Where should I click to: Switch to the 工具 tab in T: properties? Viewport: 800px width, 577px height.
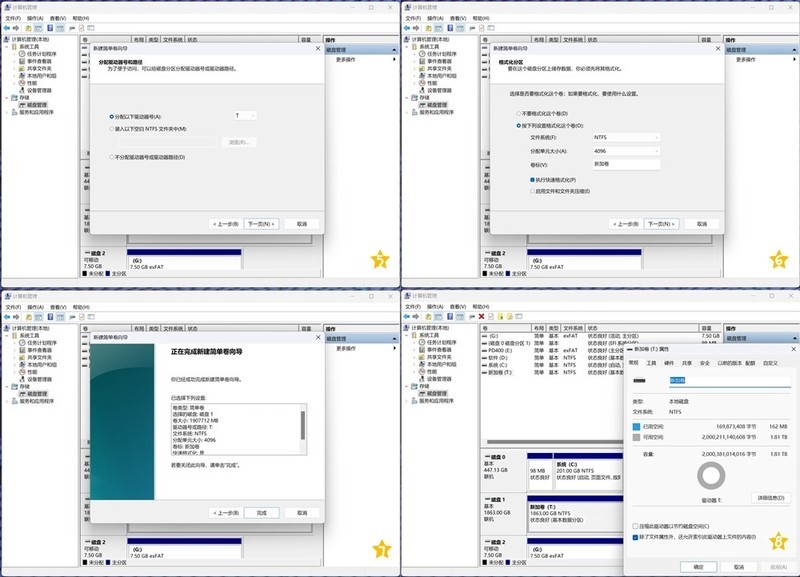(651, 363)
